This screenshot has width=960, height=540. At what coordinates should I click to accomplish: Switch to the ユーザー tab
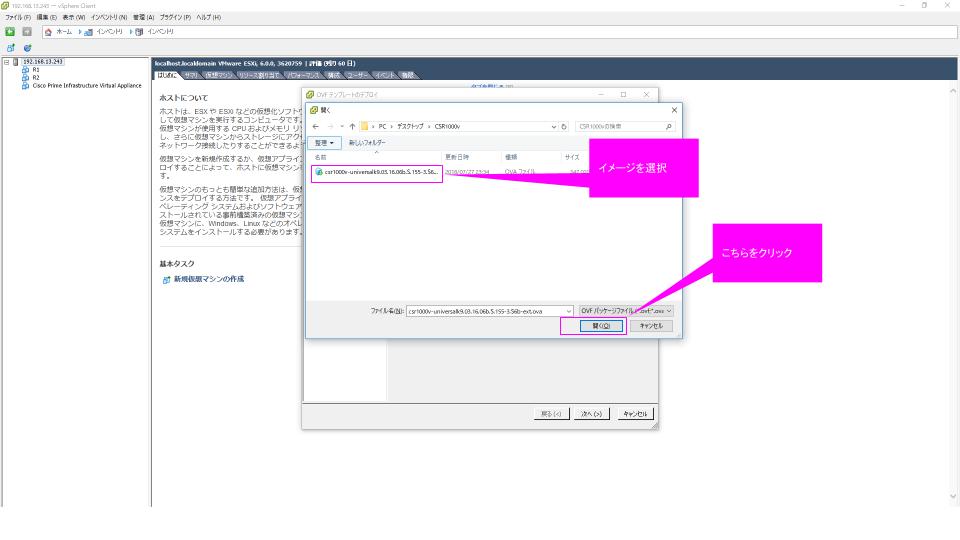358,75
